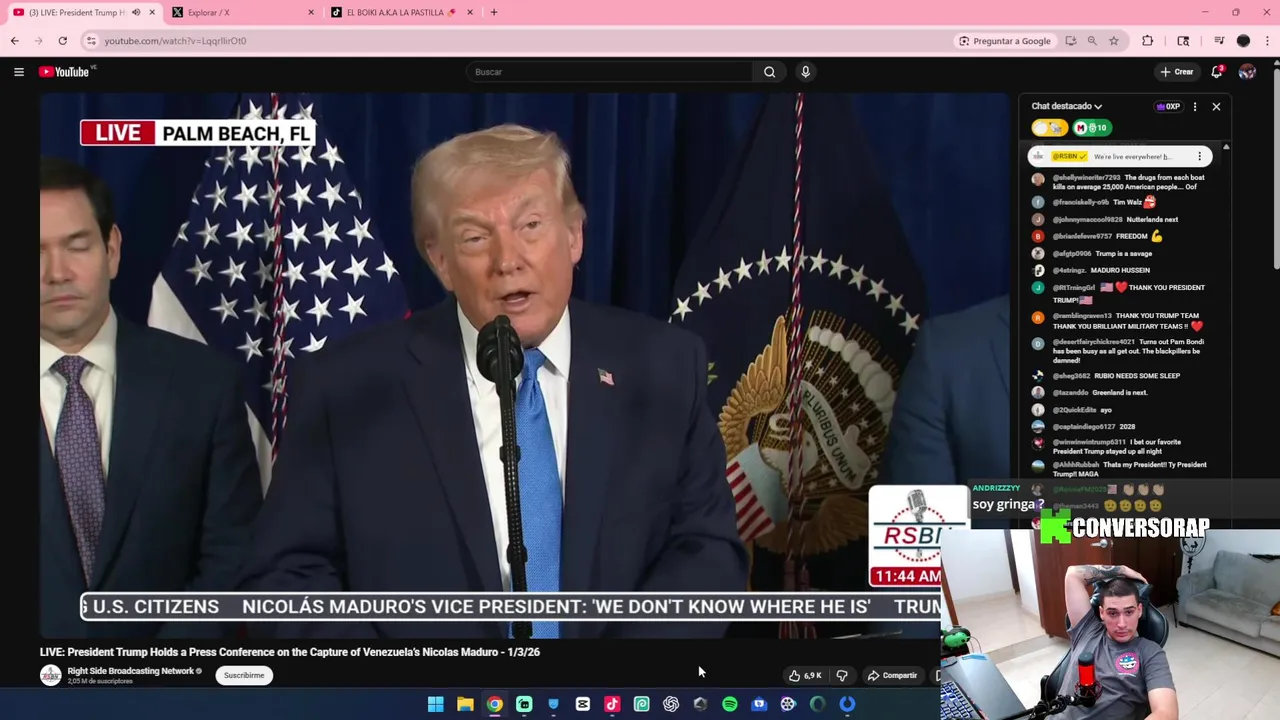Click Crear button in YouTube header
Screen dimensions: 1280x720
1177,72
